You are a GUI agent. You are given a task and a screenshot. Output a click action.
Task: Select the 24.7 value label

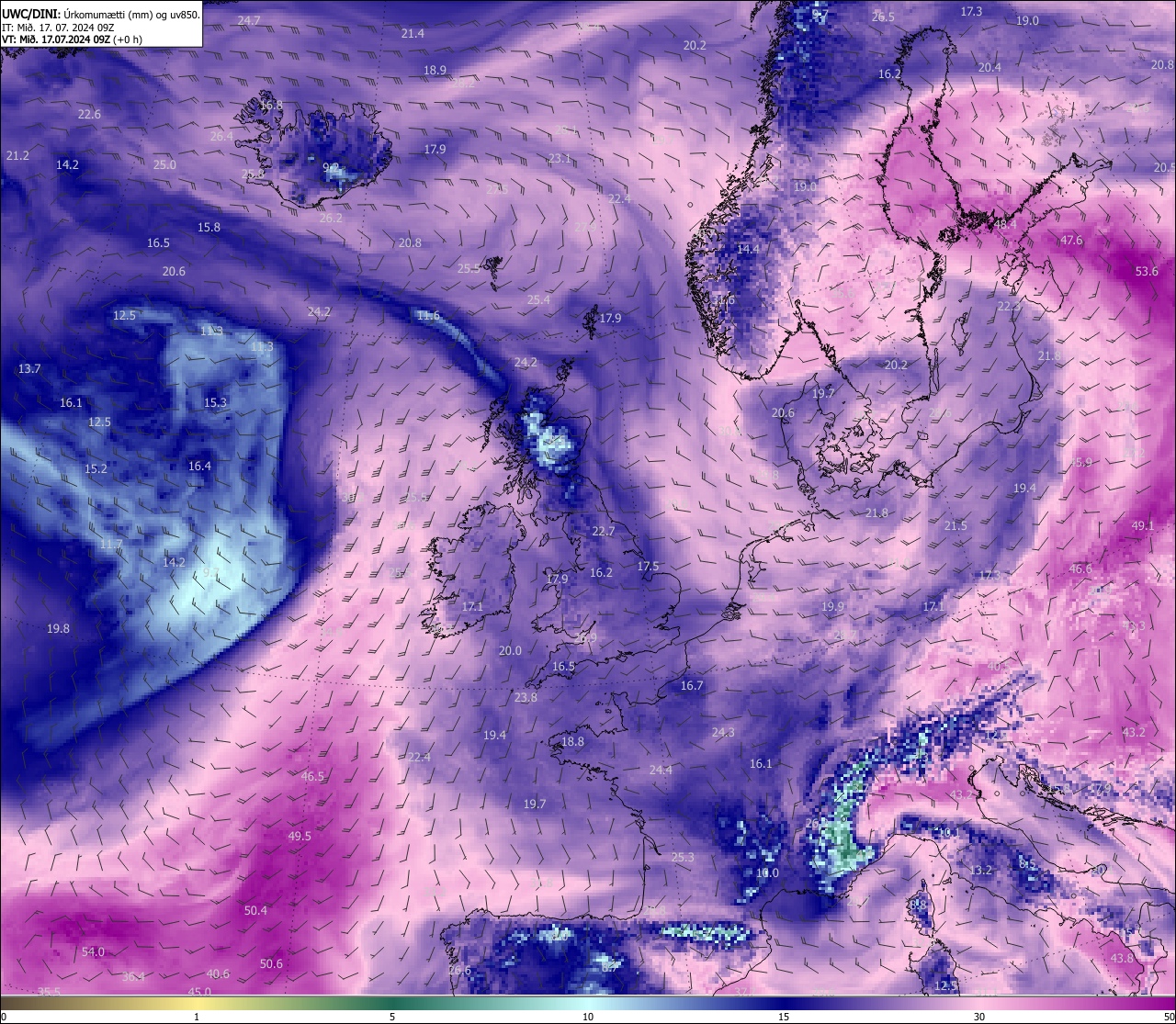click(249, 20)
